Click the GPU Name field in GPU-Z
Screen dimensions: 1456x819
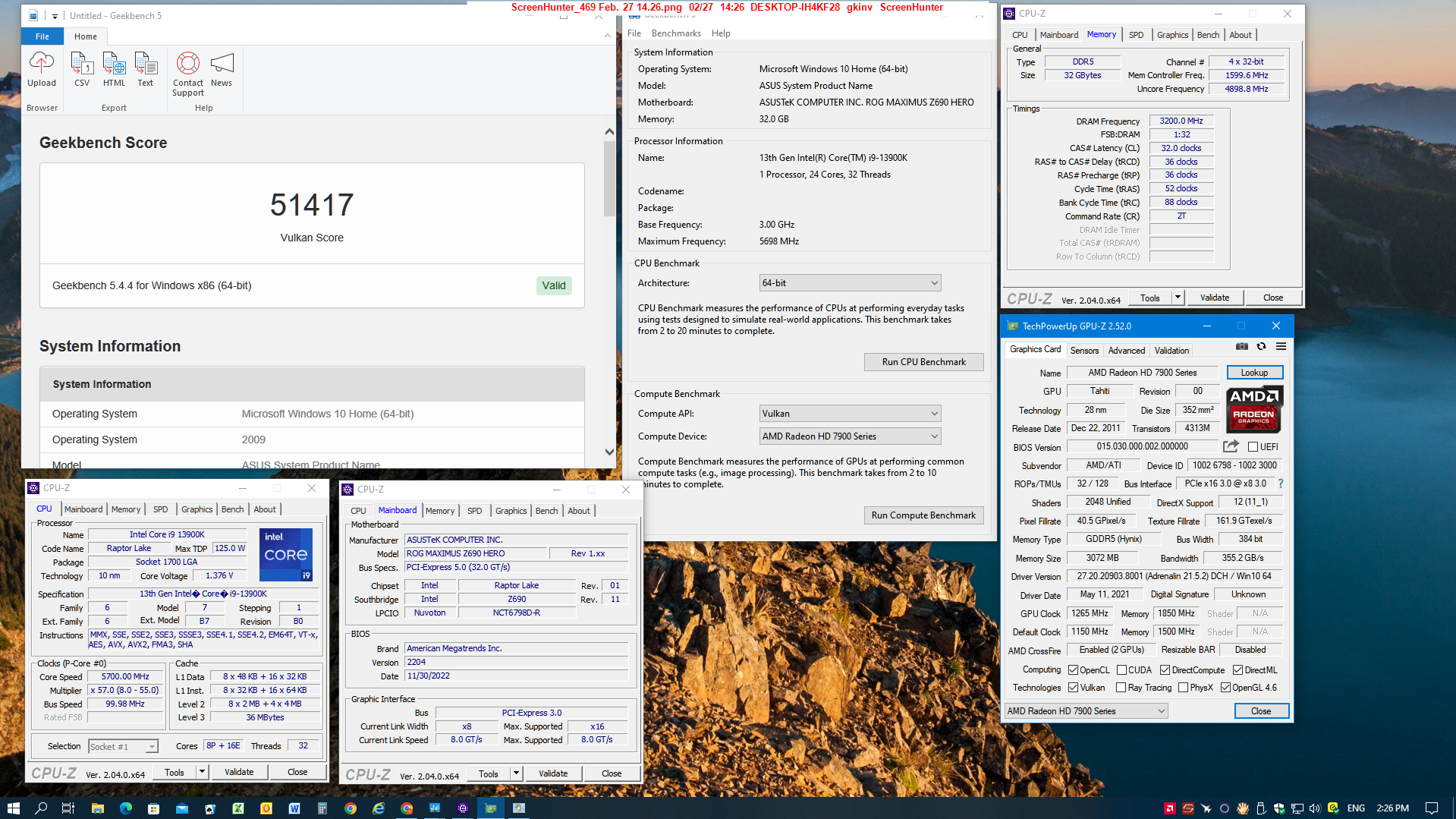1143,373
